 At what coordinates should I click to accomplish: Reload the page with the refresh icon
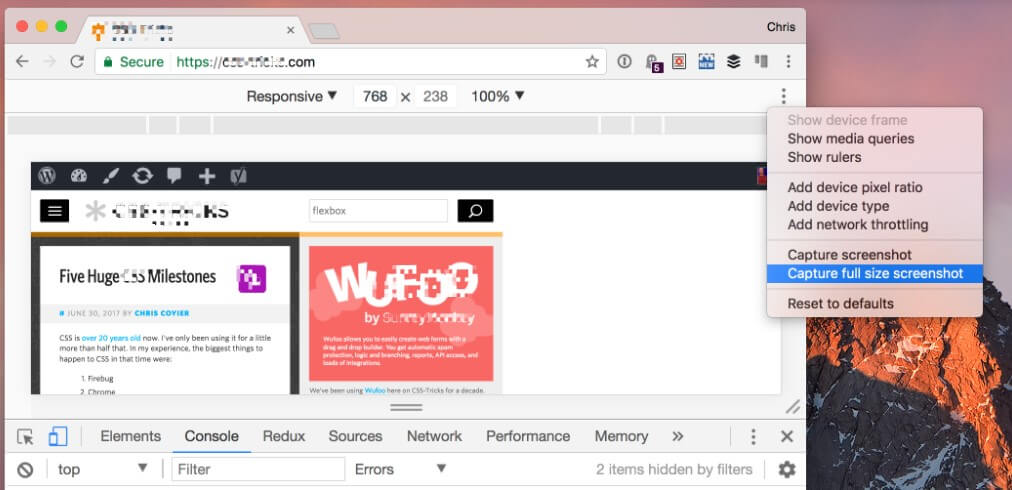click(x=77, y=61)
